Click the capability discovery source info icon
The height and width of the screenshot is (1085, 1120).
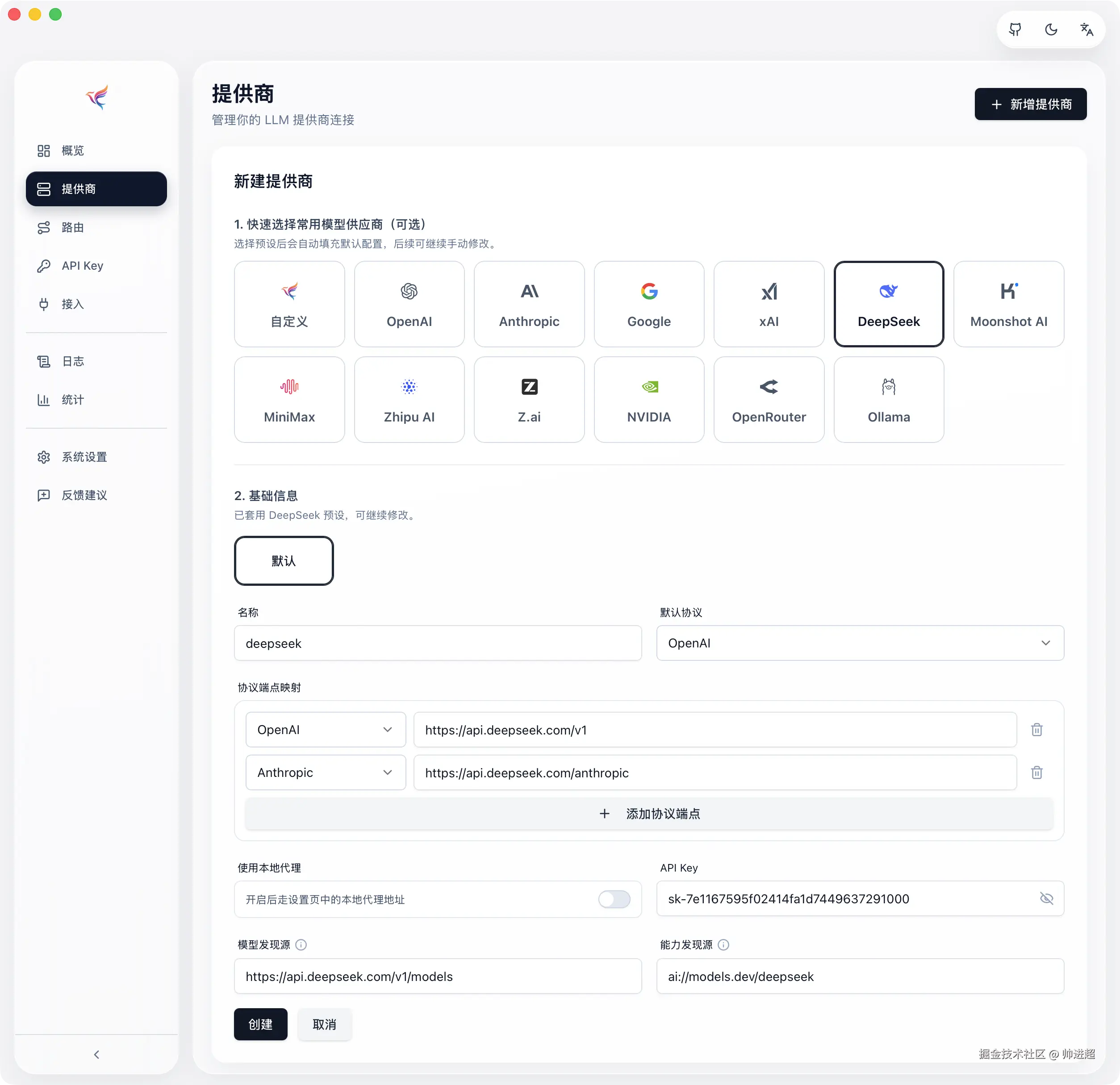pyautogui.click(x=723, y=944)
